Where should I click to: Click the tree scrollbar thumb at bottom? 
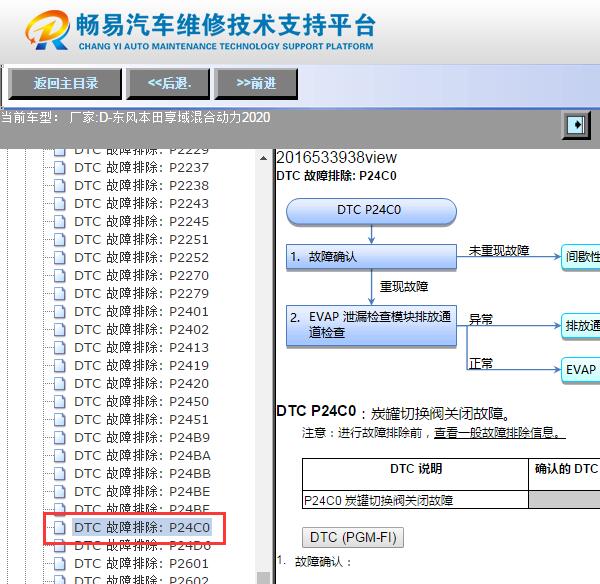click(263, 578)
